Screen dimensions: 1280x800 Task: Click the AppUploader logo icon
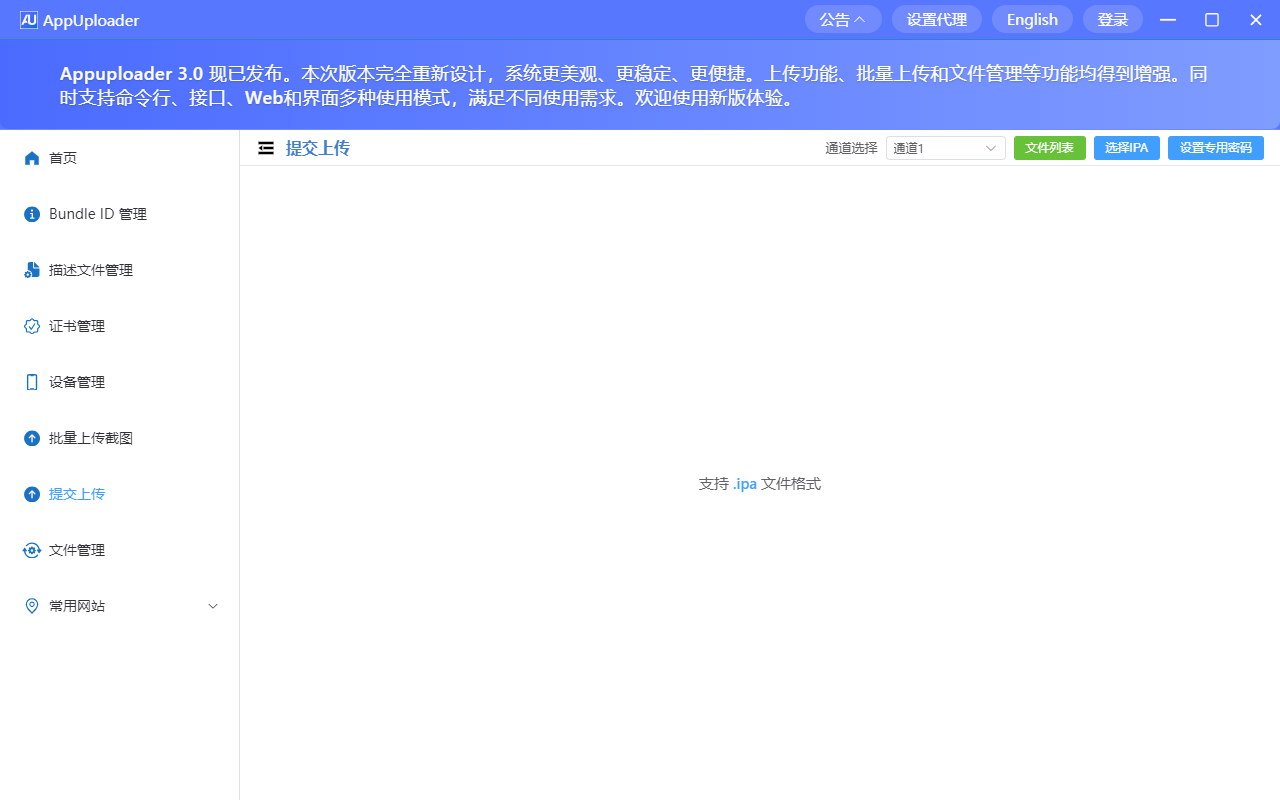click(x=26, y=19)
